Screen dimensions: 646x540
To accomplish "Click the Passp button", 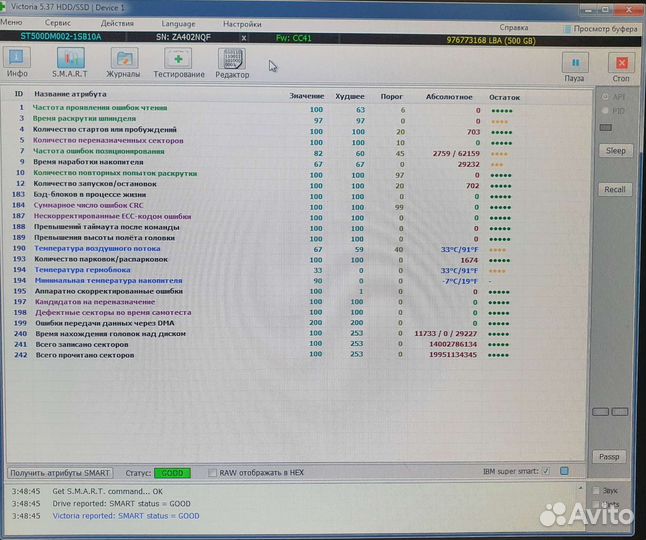I will coord(610,456).
